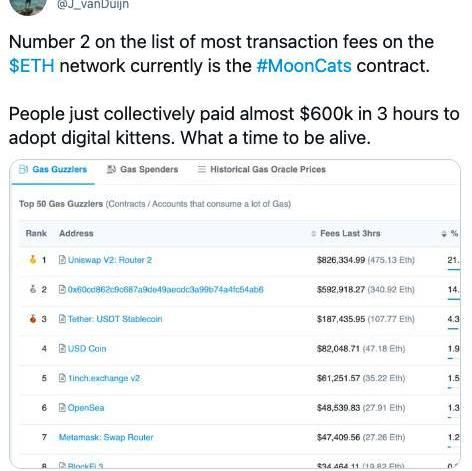Open Tether: USDT Stablecoin link
This screenshot has width=472, height=471.
[x=115, y=319]
